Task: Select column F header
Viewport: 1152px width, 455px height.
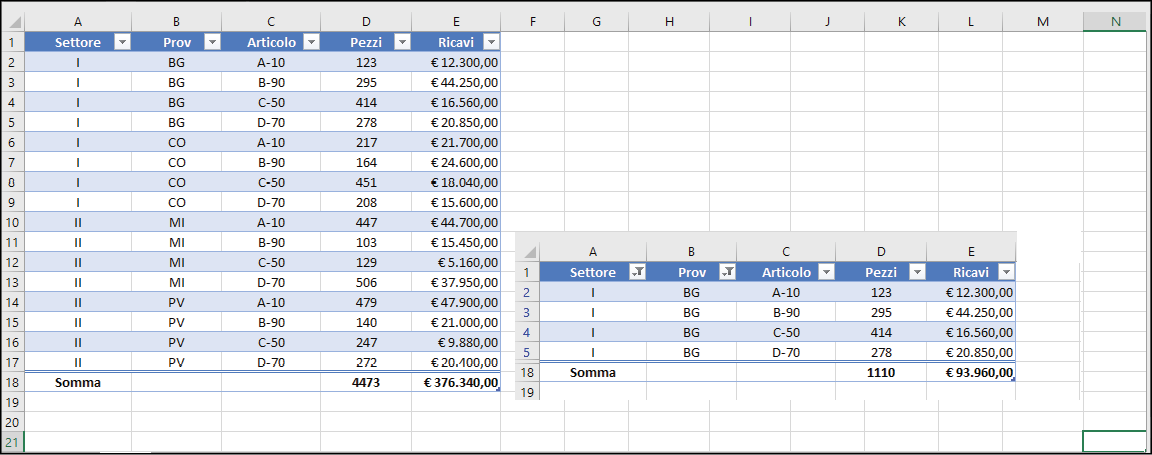Action: [x=532, y=22]
